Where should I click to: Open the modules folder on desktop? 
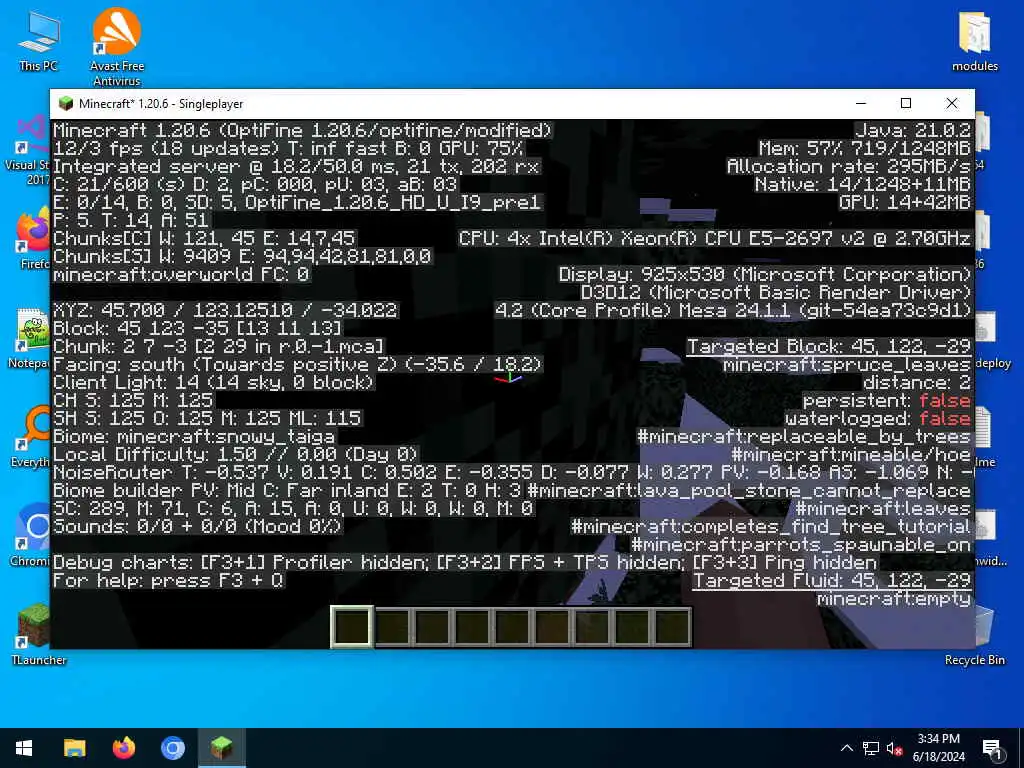click(974, 41)
